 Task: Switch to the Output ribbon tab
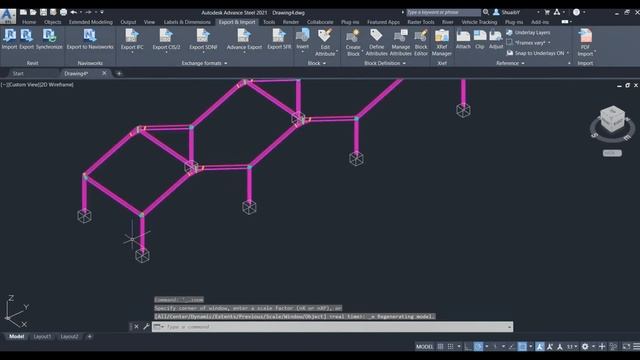128,22
